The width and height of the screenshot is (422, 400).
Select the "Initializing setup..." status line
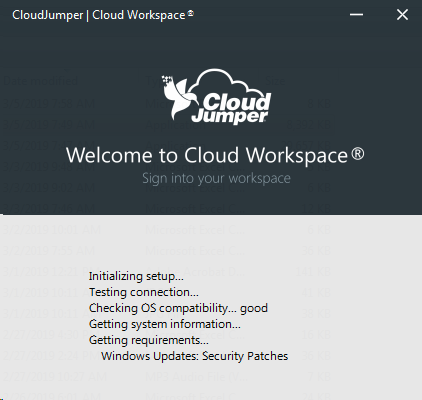[136, 276]
